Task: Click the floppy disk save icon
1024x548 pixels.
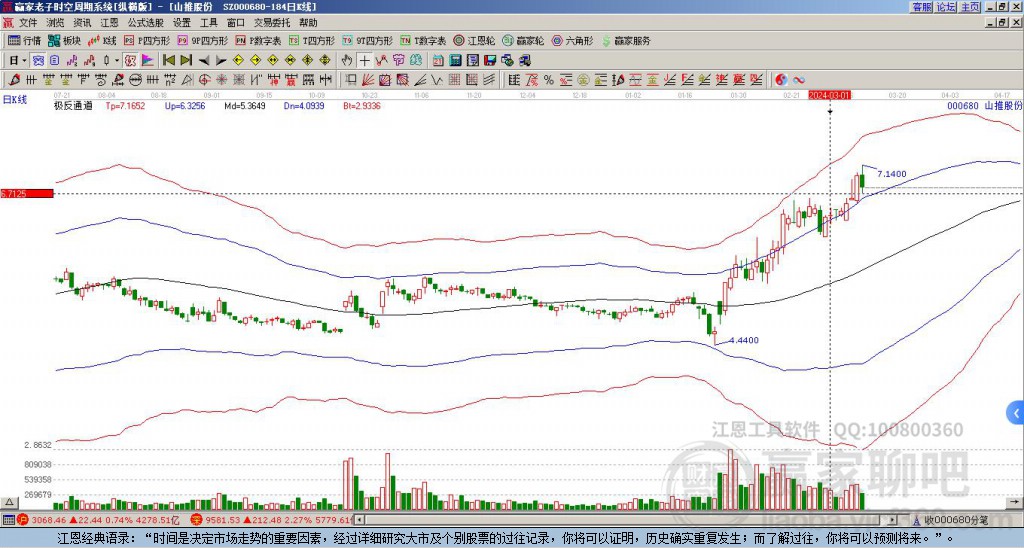Action: coord(490,61)
